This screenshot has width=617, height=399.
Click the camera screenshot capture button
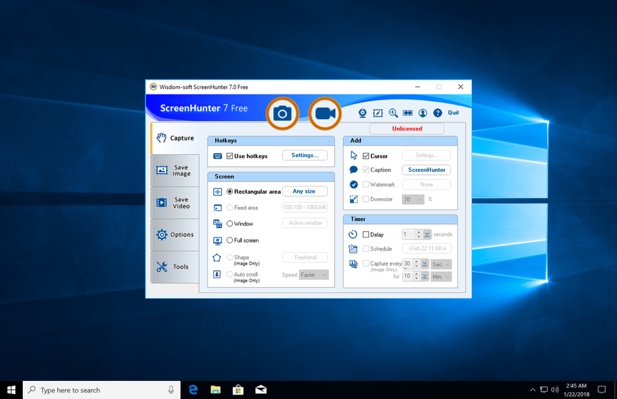coord(282,113)
